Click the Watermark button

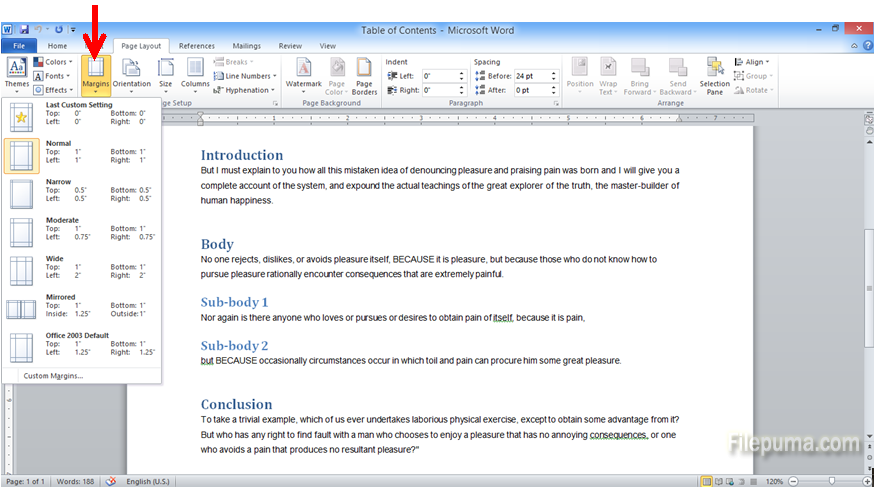tap(304, 75)
